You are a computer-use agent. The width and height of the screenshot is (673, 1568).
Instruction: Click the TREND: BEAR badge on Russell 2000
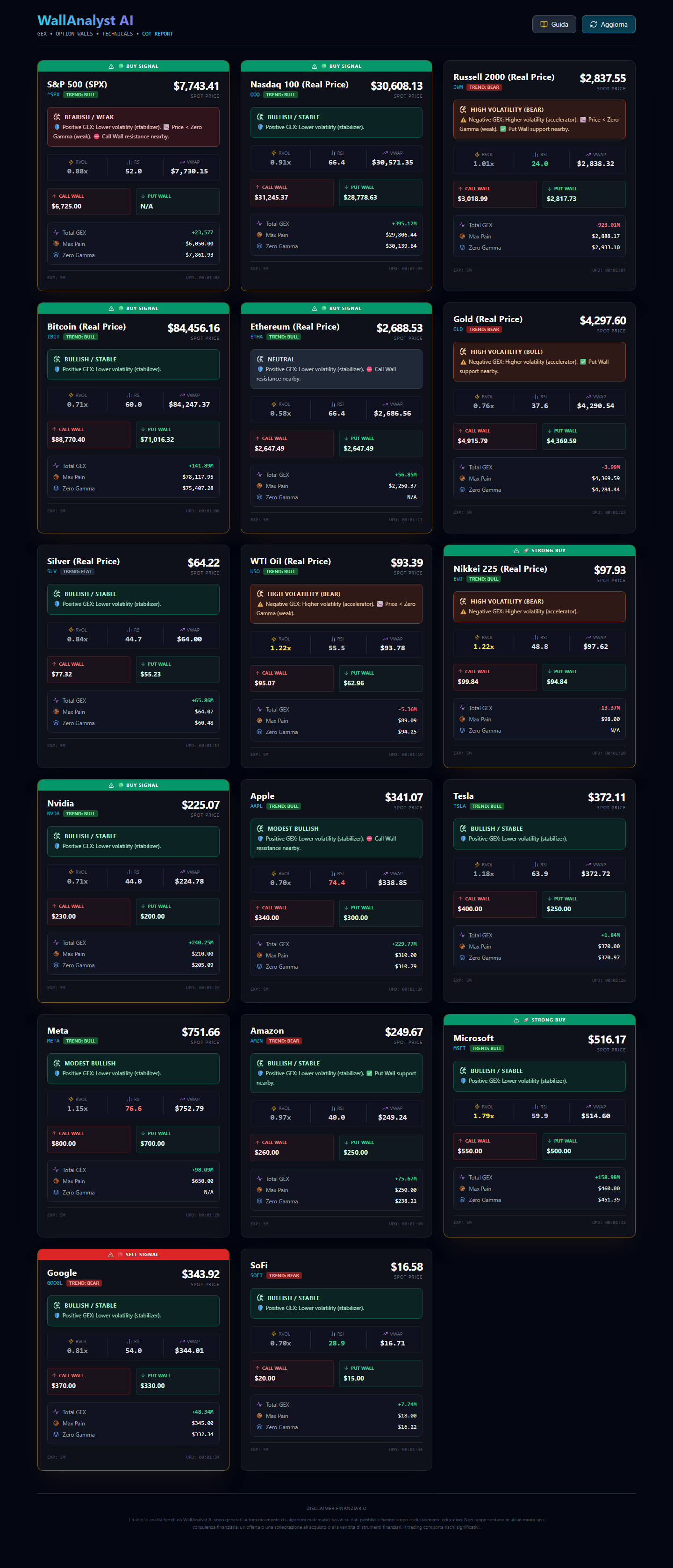coord(484,87)
